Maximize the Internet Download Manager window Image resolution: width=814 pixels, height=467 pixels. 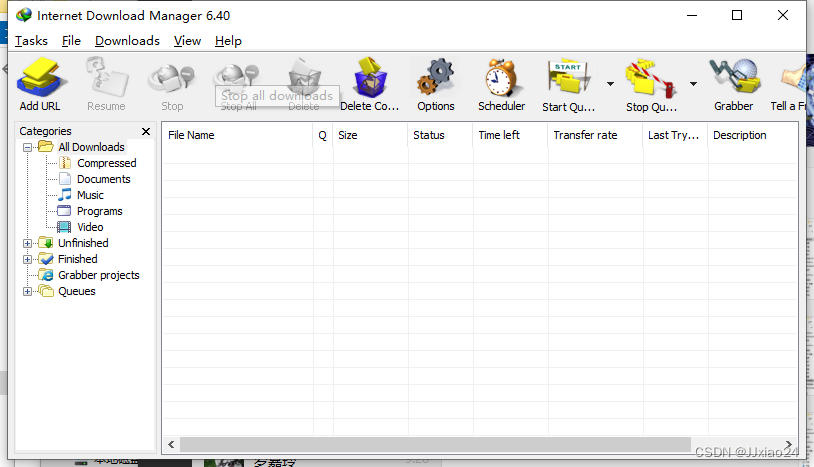737,16
